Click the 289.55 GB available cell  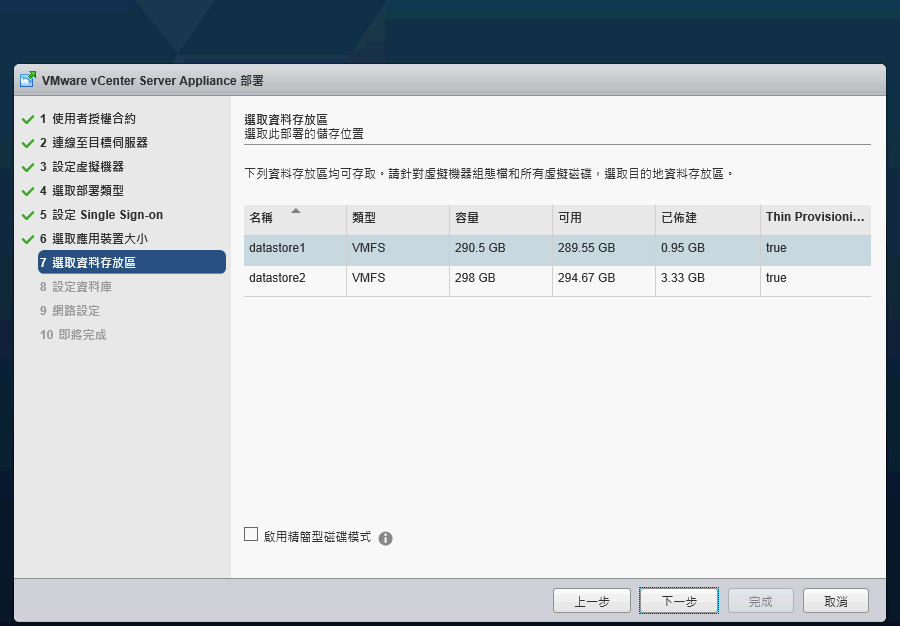tap(586, 248)
